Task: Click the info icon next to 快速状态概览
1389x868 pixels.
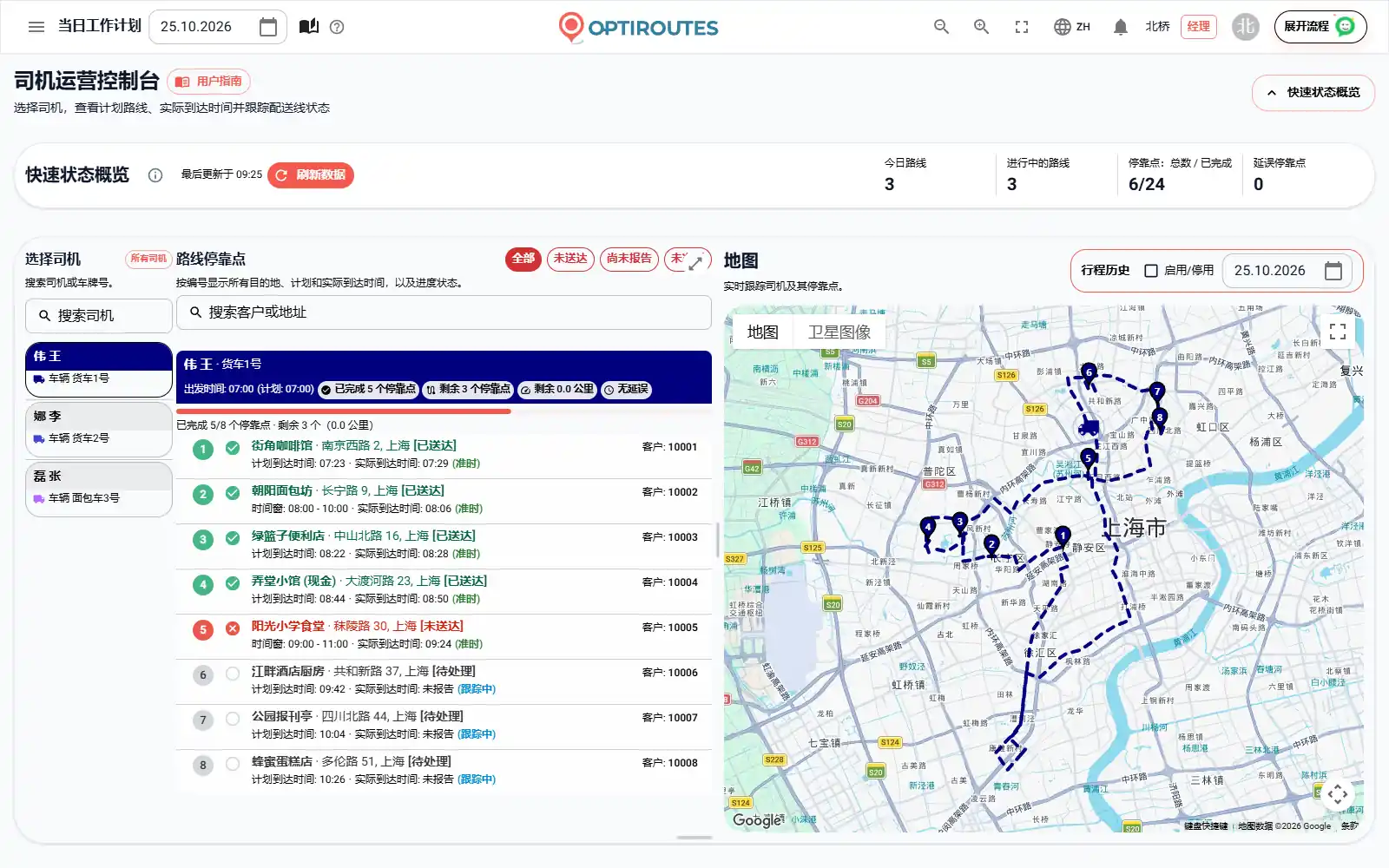Action: click(x=155, y=175)
